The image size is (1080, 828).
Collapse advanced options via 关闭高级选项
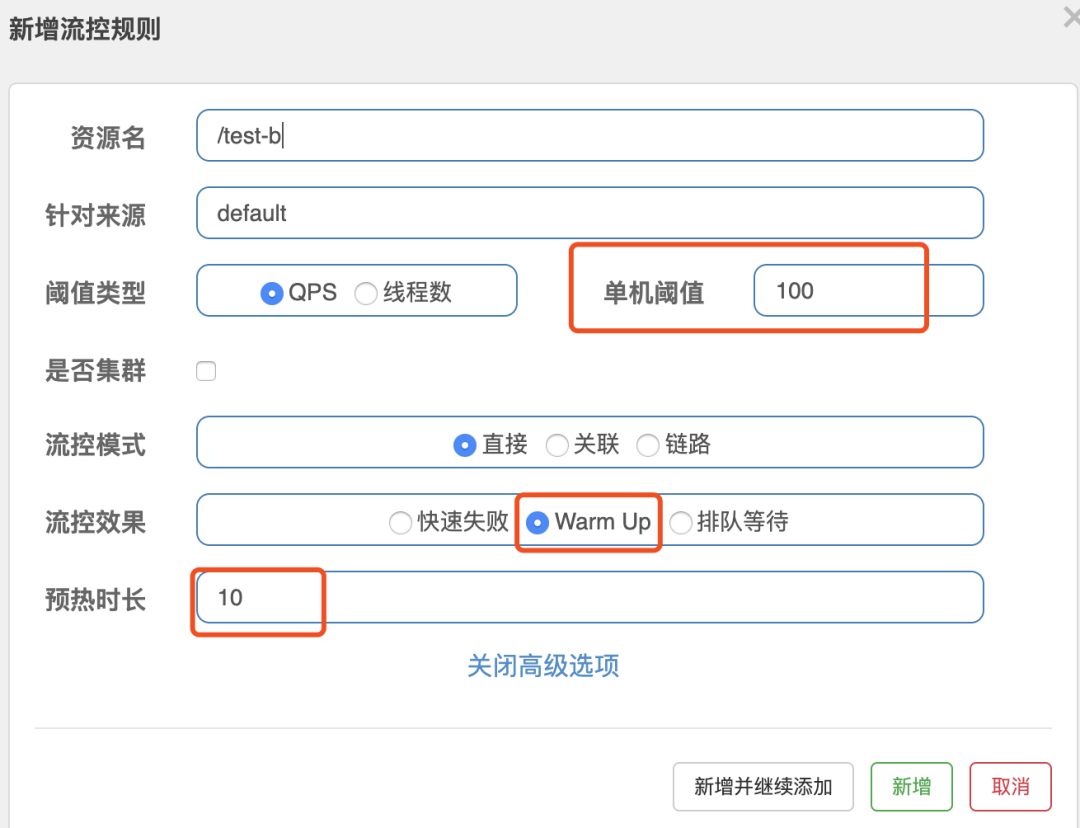[543, 666]
